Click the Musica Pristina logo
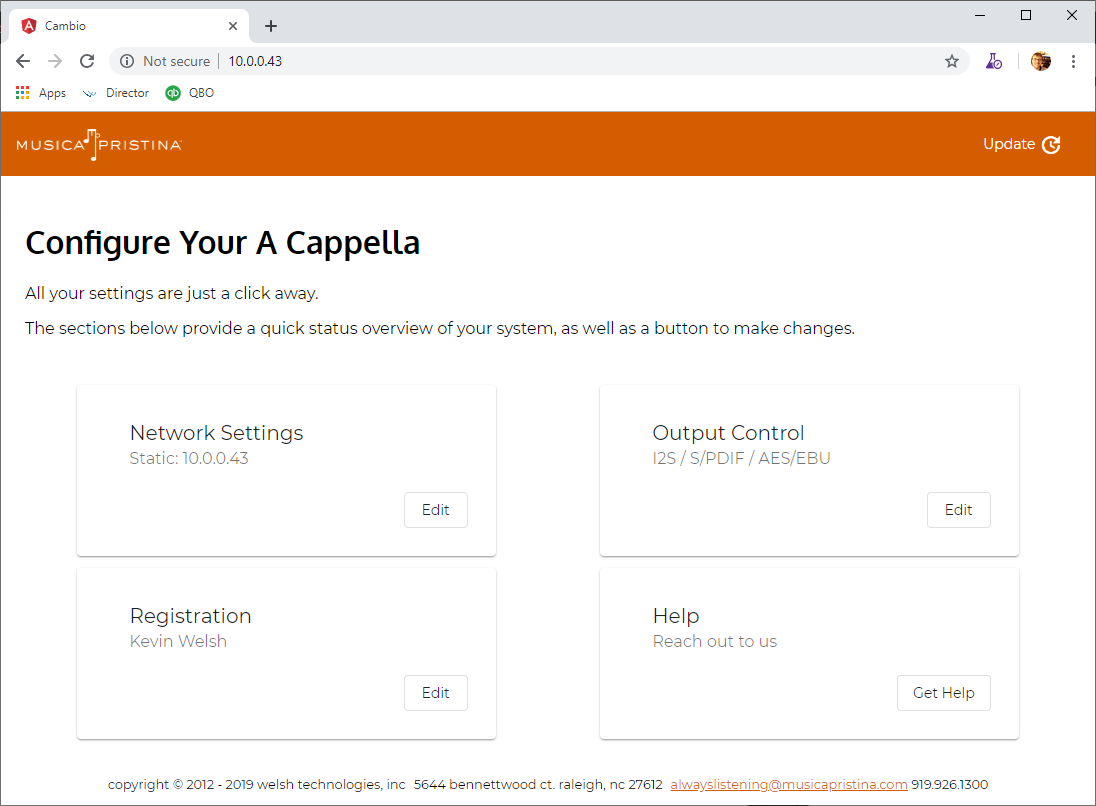 pyautogui.click(x=99, y=145)
